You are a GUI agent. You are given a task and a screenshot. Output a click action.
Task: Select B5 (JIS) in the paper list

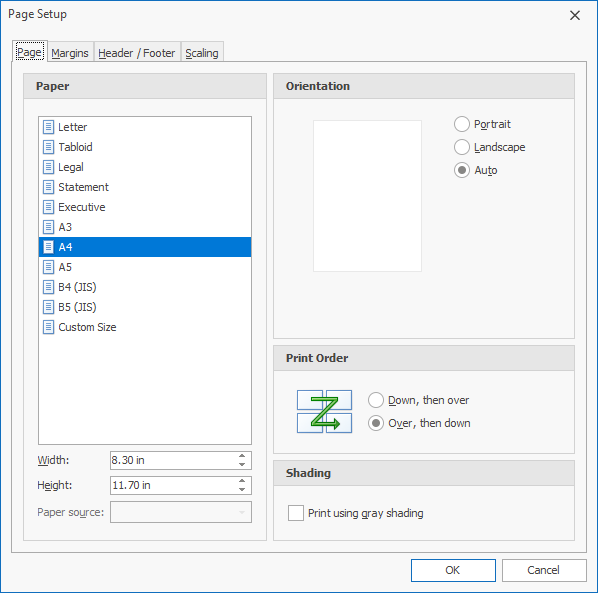point(145,307)
